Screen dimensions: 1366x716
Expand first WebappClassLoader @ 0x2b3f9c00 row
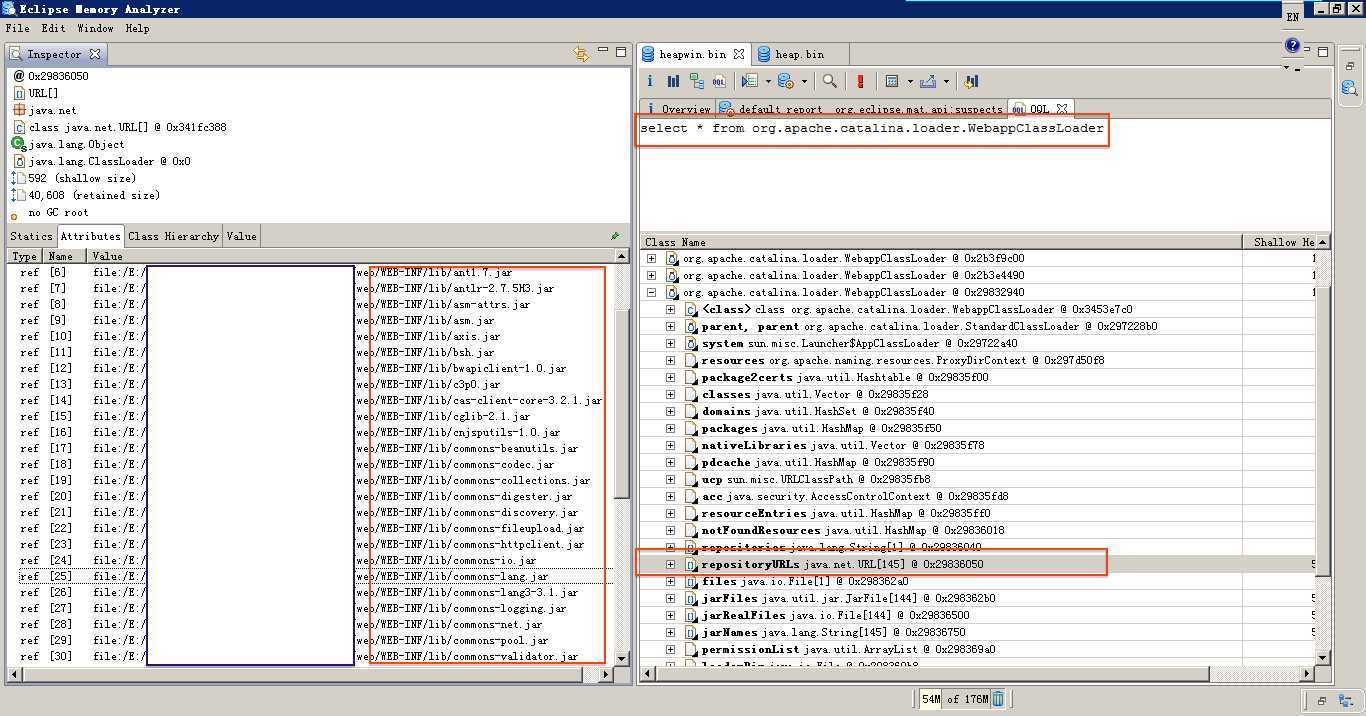coord(652,258)
